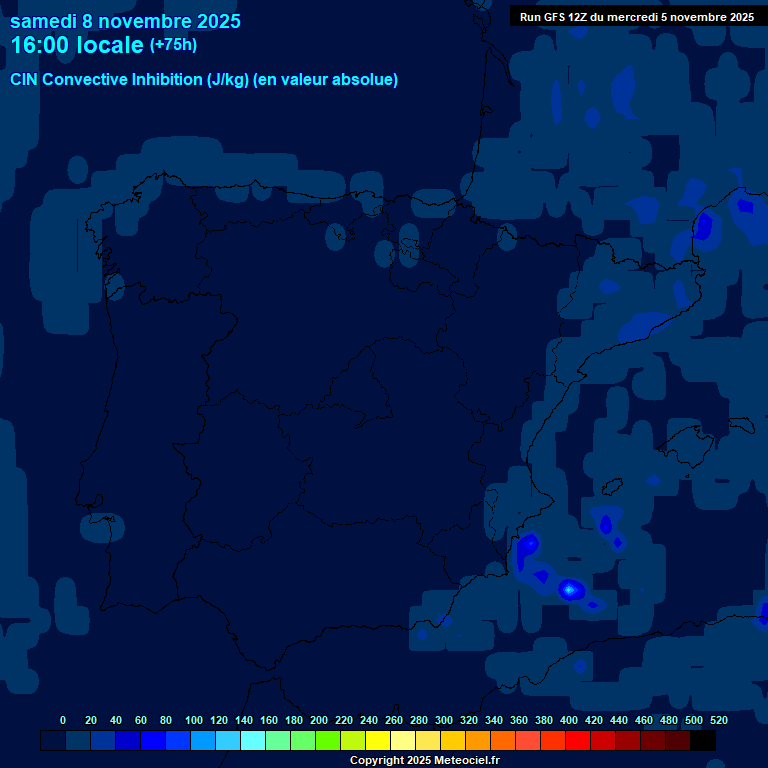Click the legend value '200'
This screenshot has width=768, height=768.
tap(319, 720)
